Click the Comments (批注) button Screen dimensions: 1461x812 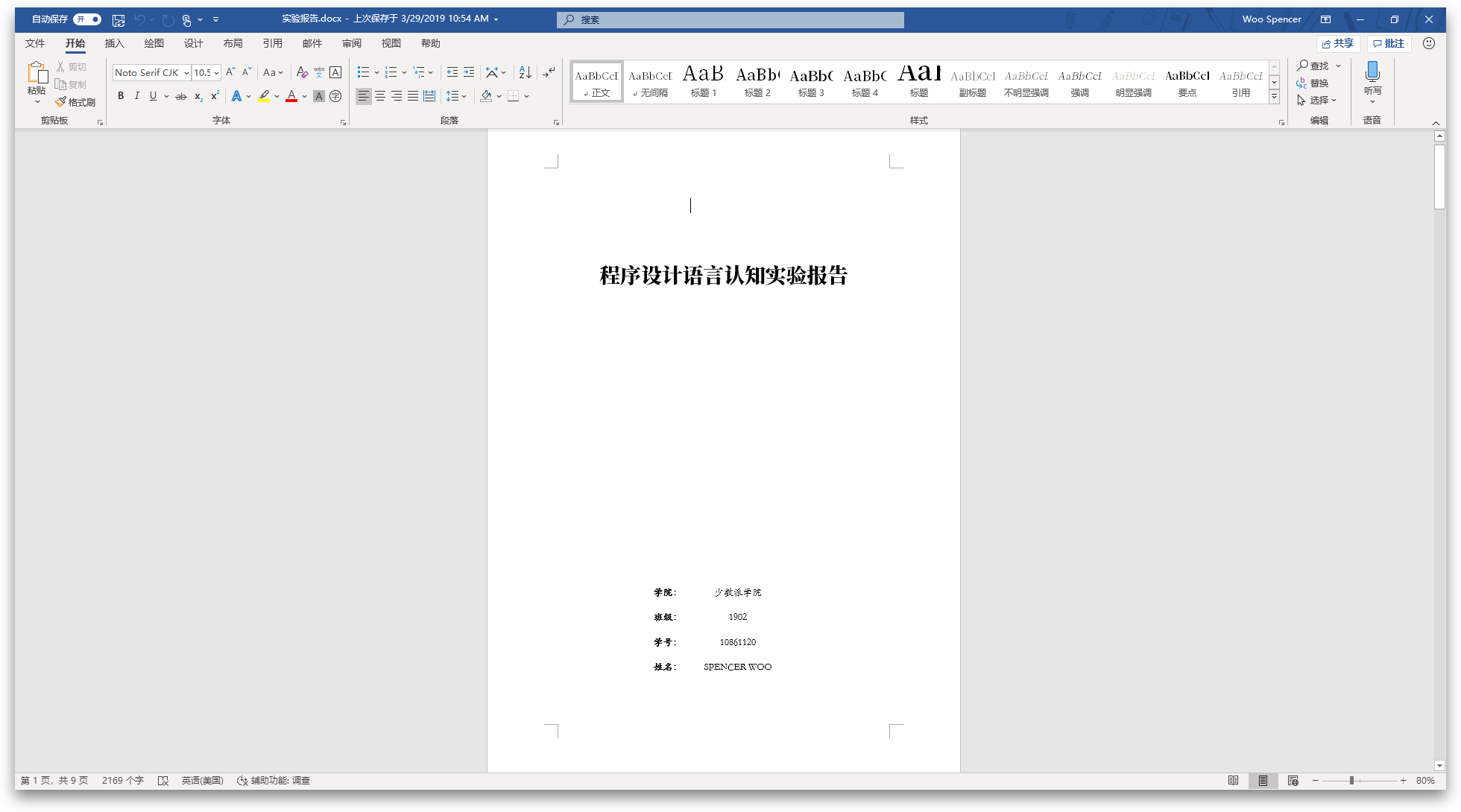[1389, 43]
